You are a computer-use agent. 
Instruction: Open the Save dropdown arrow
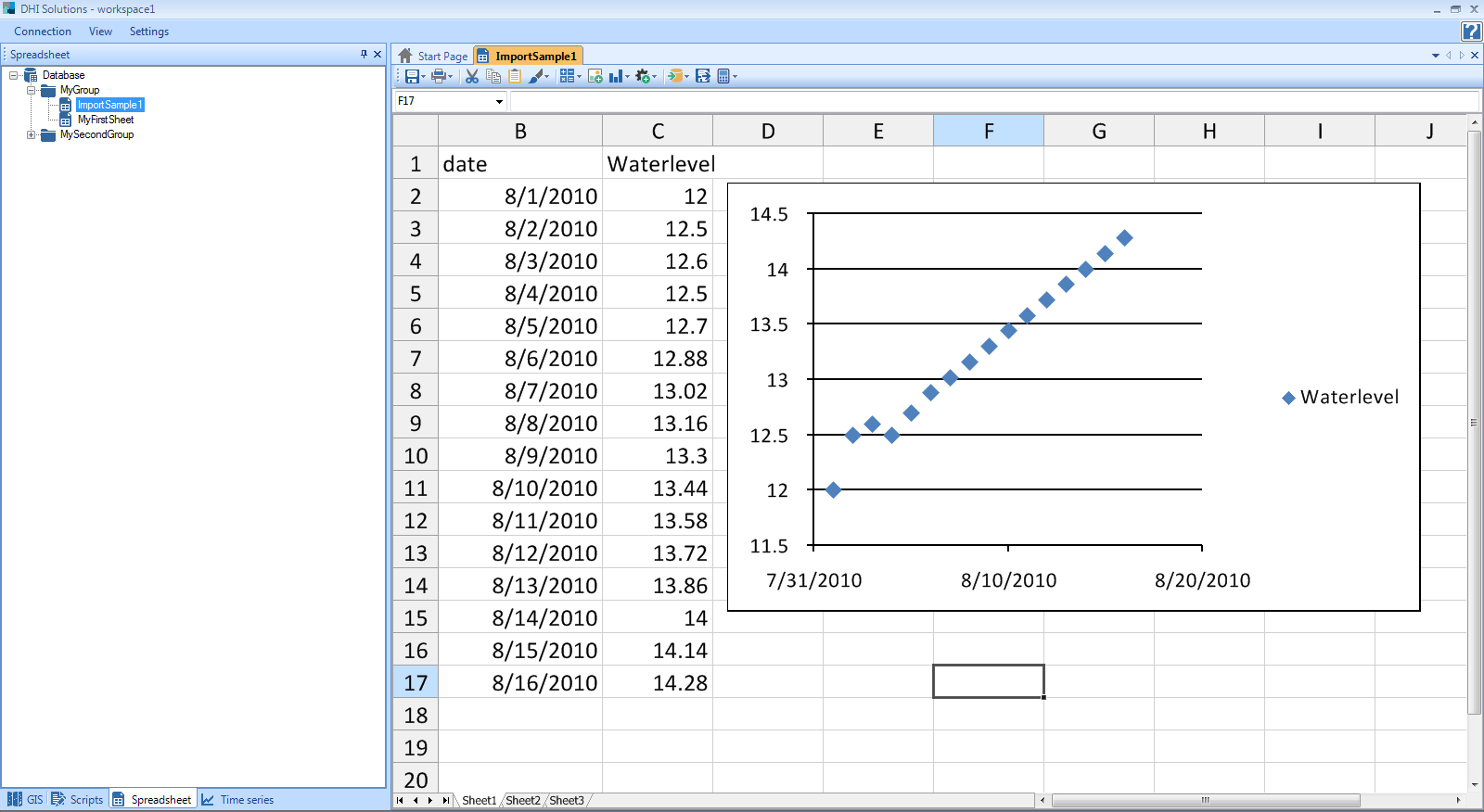[423, 77]
